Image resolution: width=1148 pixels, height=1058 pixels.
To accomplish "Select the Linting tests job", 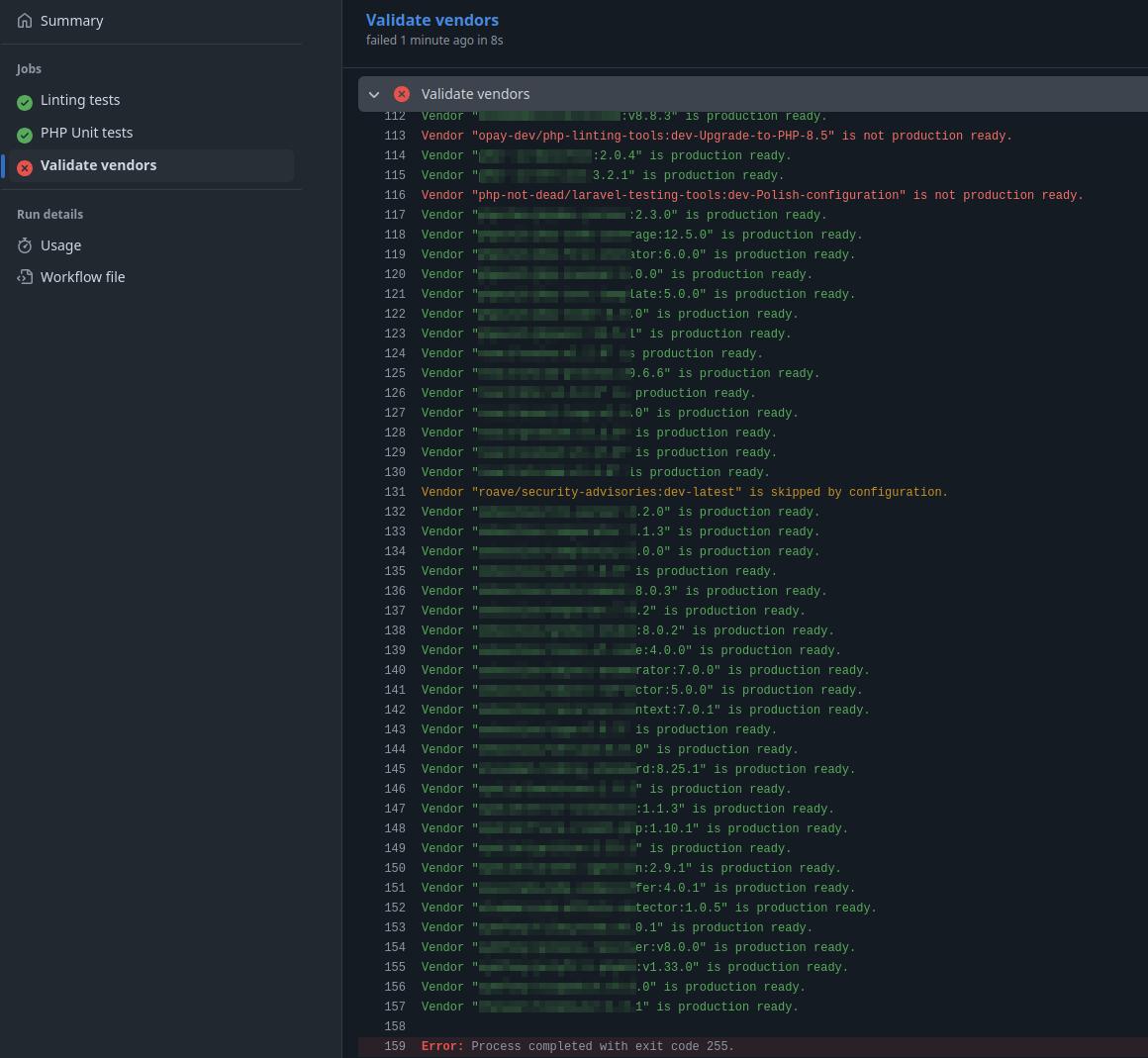I will click(80, 99).
